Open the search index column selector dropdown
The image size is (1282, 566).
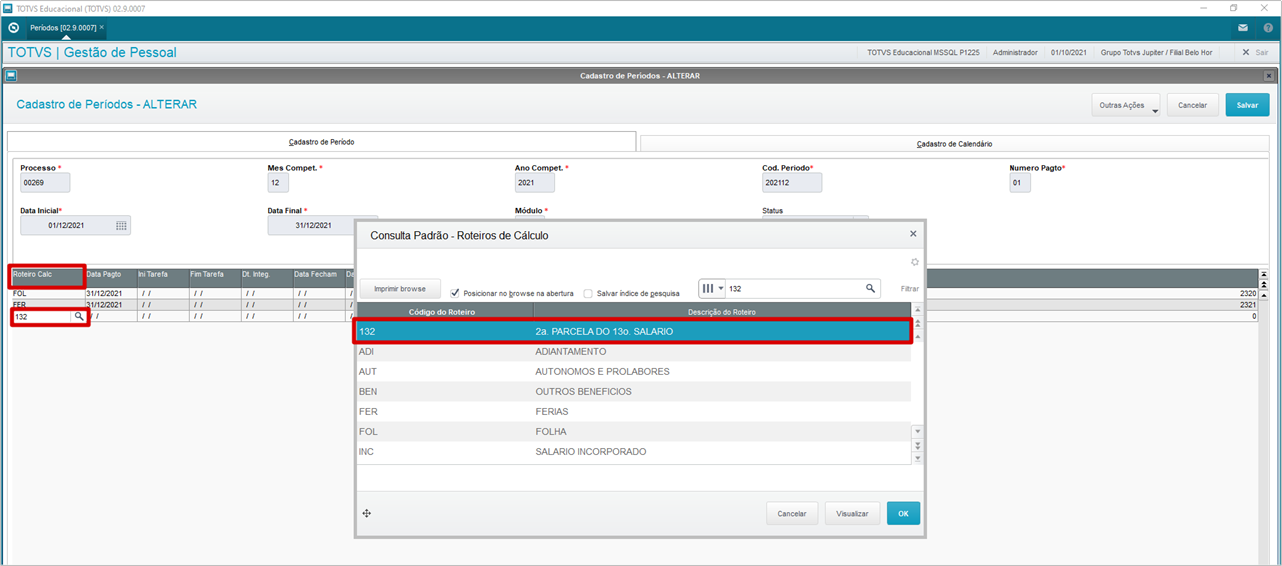coord(712,289)
